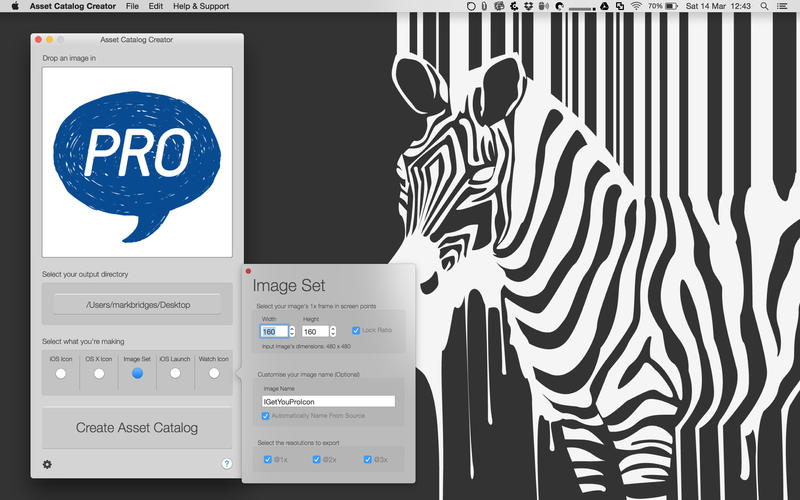The width and height of the screenshot is (800, 500).
Task: Toggle the @1x resolution checkbox
Action: 267,459
